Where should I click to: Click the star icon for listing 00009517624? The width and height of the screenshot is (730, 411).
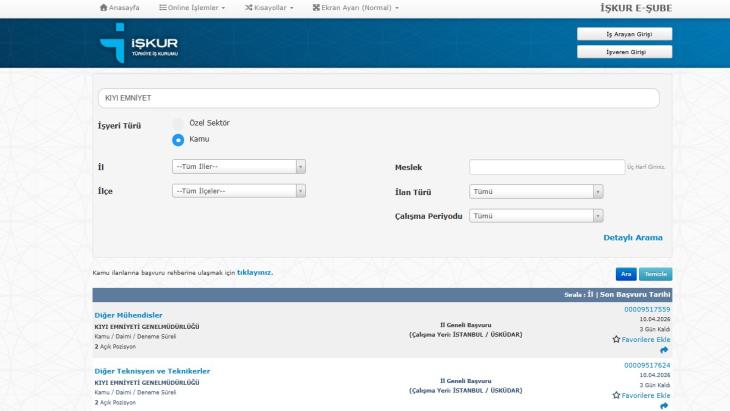616,396
